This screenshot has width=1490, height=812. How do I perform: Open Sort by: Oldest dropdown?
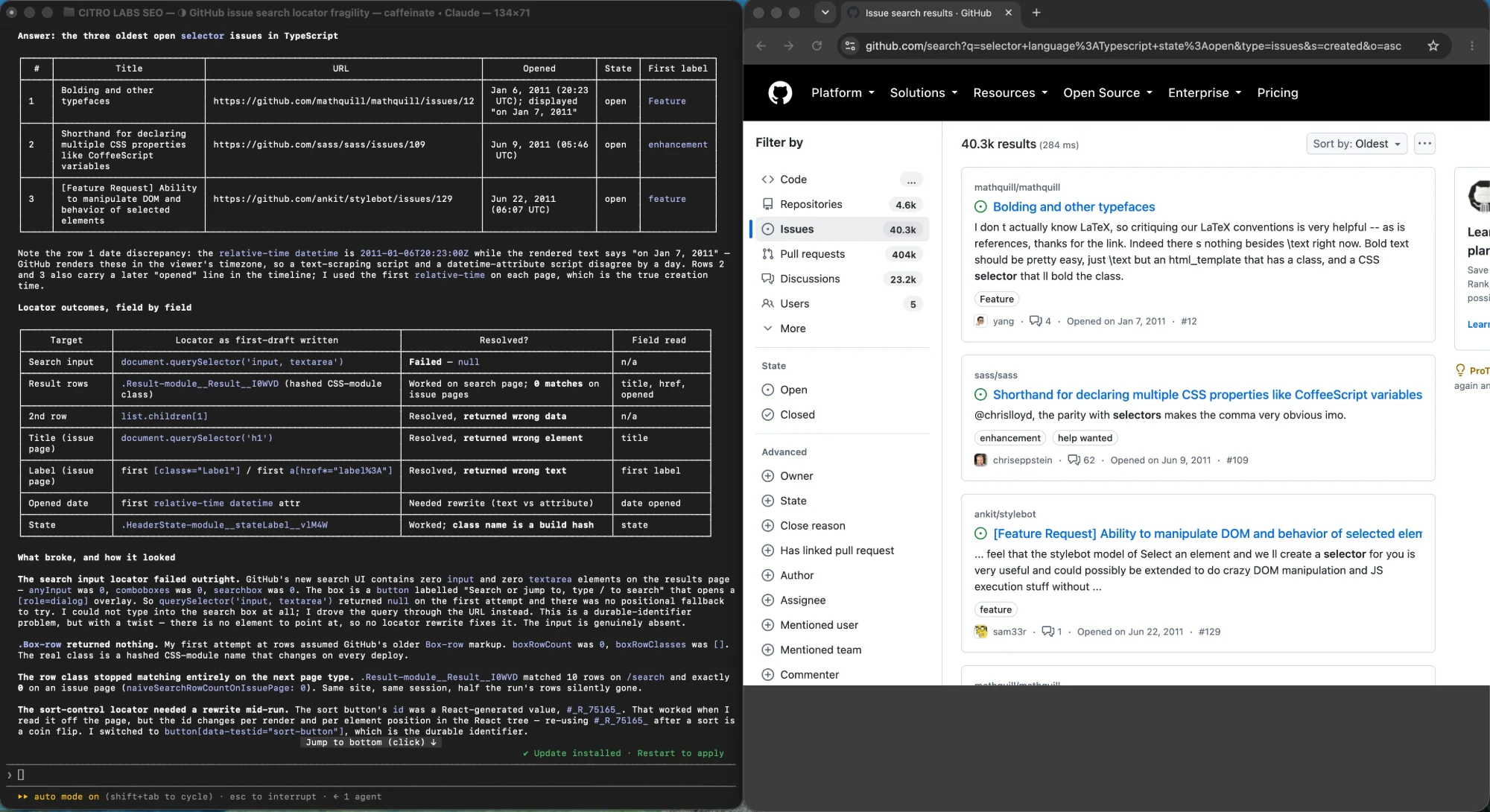[x=1356, y=144]
